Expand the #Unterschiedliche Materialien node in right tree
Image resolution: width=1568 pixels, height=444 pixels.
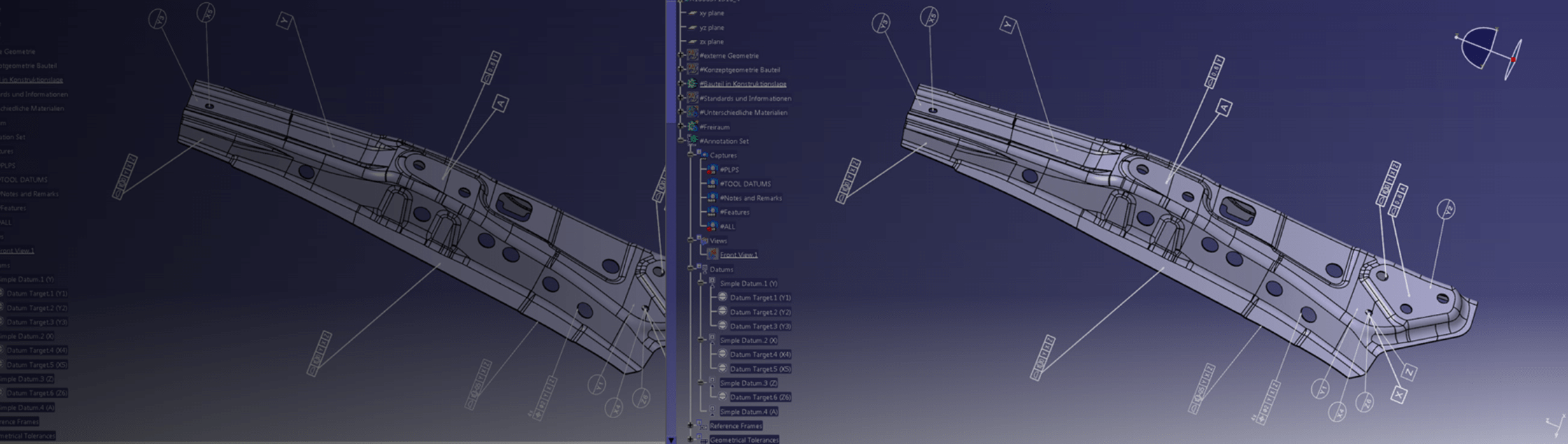[x=681, y=112]
